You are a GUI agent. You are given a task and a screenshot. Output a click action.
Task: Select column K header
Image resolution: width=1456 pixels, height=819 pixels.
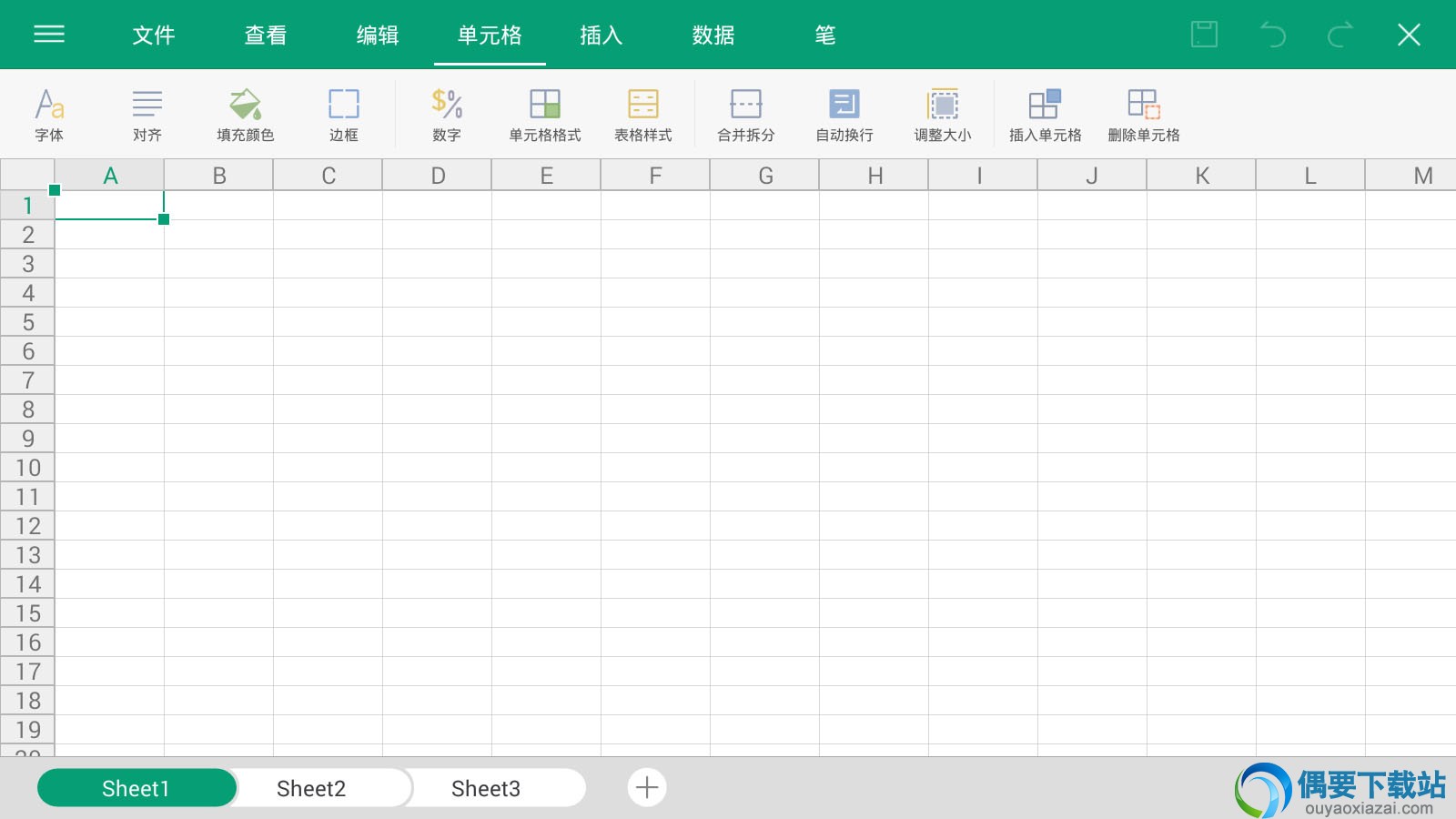point(1201,176)
